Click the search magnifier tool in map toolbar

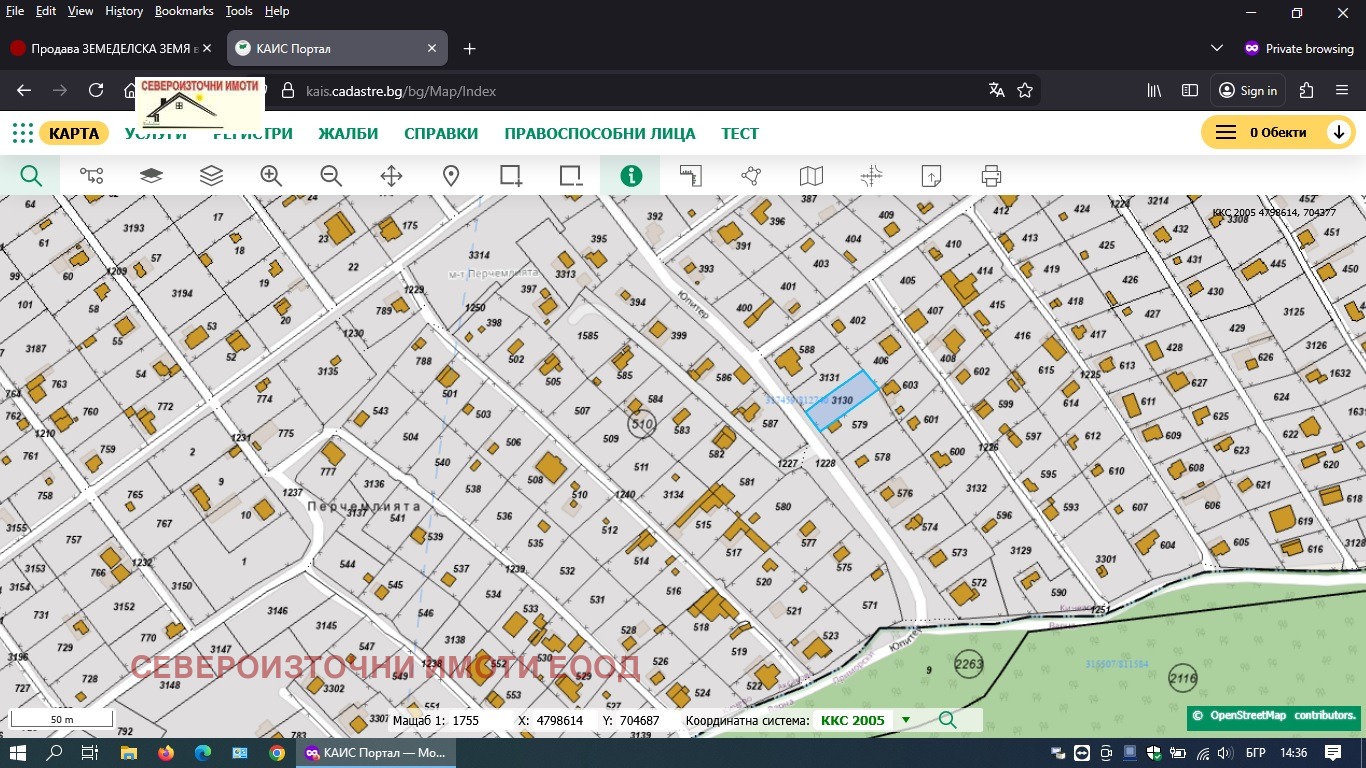pyautogui.click(x=31, y=176)
